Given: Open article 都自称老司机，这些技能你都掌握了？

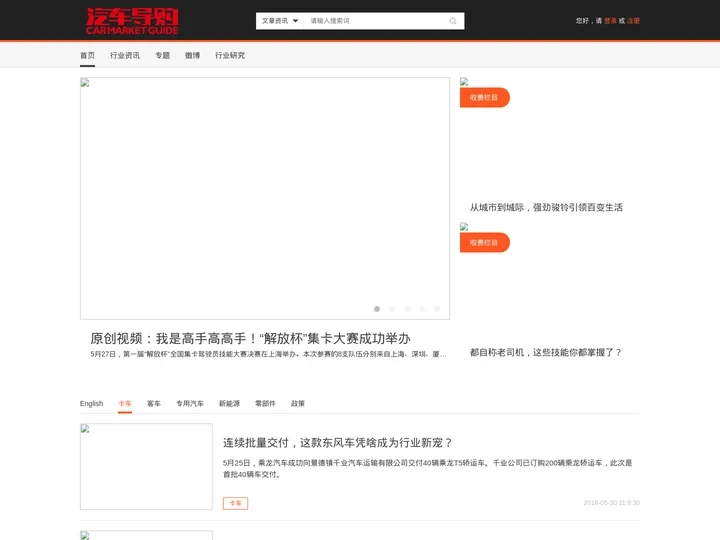Looking at the screenshot, I should [x=546, y=353].
